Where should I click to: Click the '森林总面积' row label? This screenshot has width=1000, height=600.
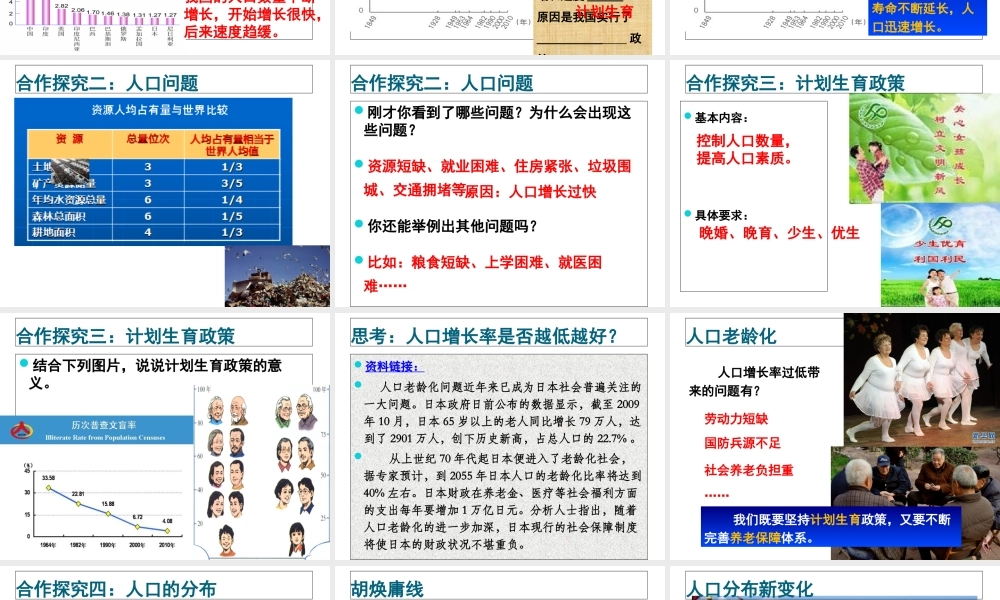(x=59, y=216)
